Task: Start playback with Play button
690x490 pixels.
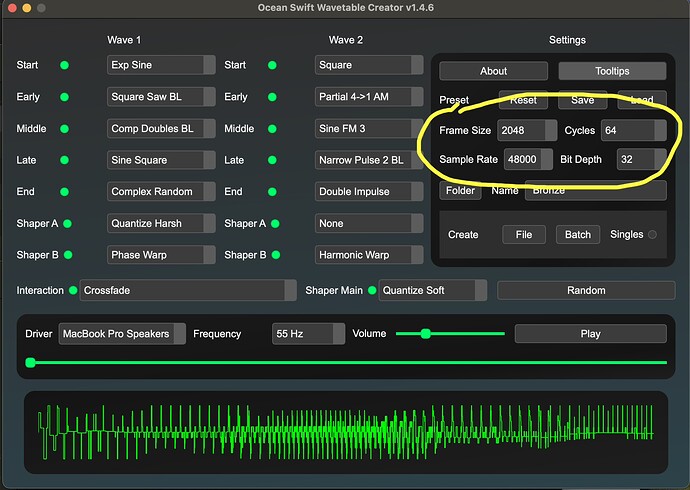Action: click(591, 334)
